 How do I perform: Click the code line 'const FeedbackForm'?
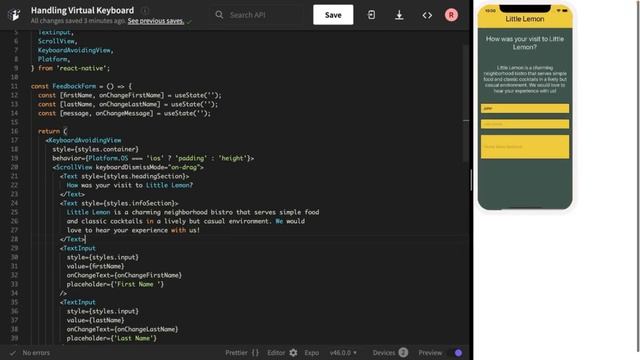tap(81, 86)
